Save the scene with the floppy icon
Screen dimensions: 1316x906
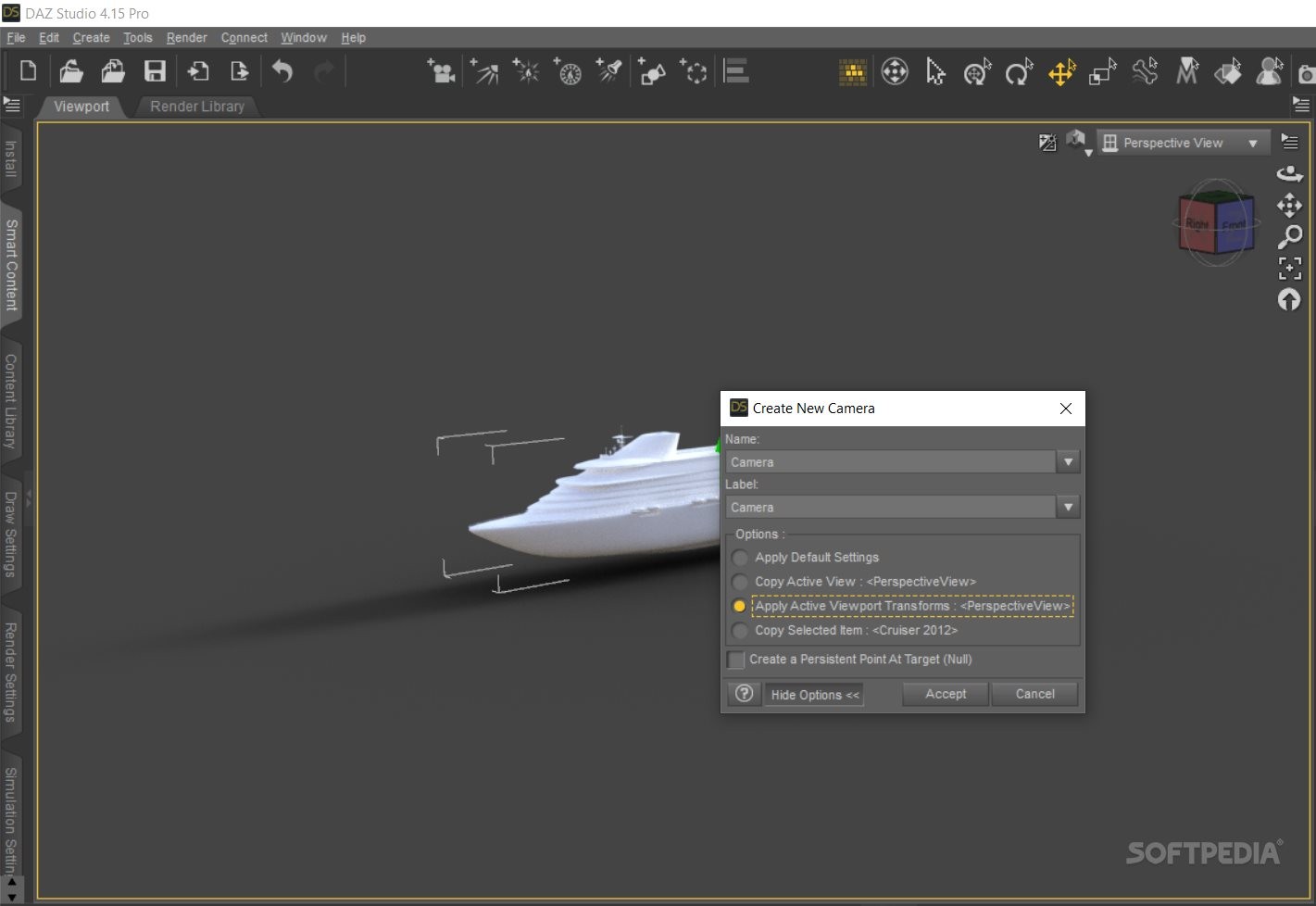click(x=155, y=71)
